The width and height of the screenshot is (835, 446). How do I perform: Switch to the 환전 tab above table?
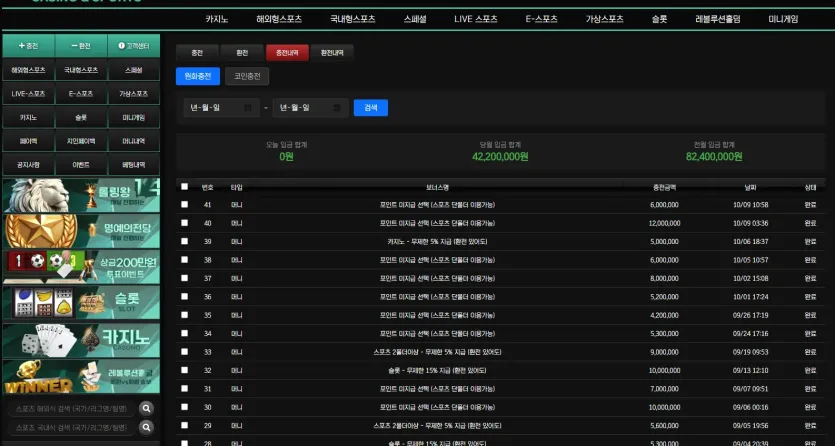click(x=242, y=53)
